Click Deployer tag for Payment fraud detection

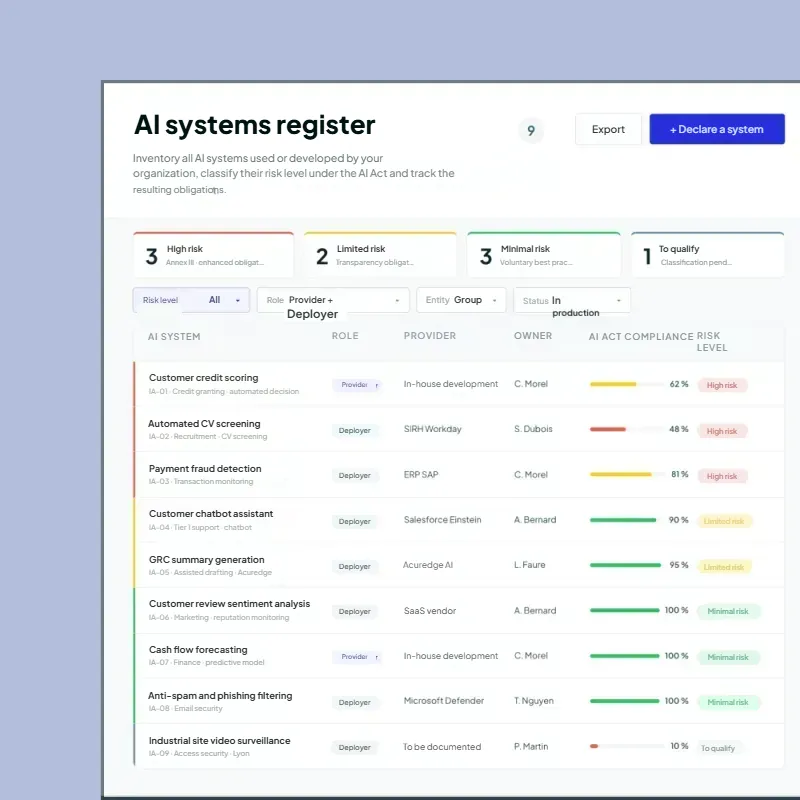click(355, 476)
